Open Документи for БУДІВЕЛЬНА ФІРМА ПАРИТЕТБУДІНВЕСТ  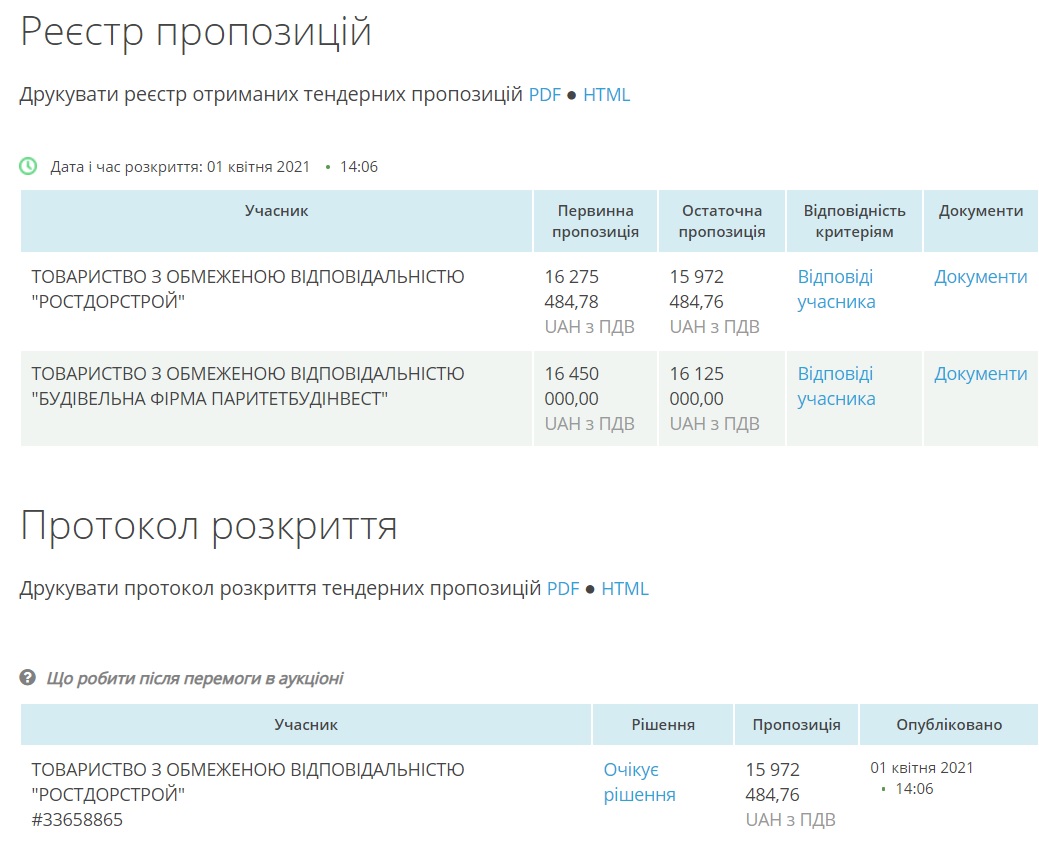click(980, 374)
